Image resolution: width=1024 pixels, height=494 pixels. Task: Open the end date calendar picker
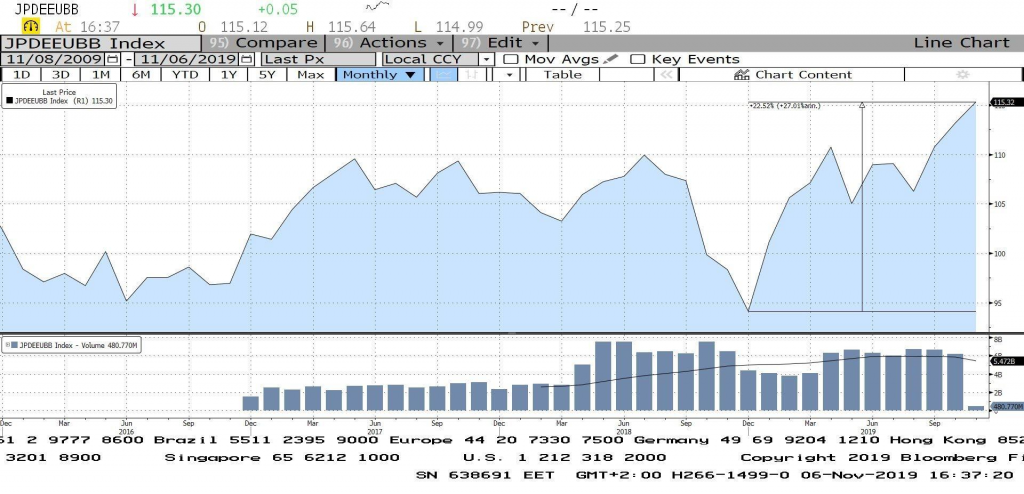246,59
